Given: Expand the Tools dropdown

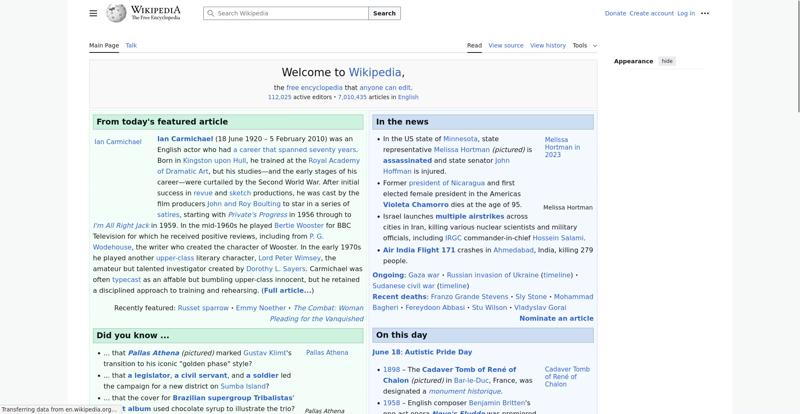Looking at the screenshot, I should (585, 45).
